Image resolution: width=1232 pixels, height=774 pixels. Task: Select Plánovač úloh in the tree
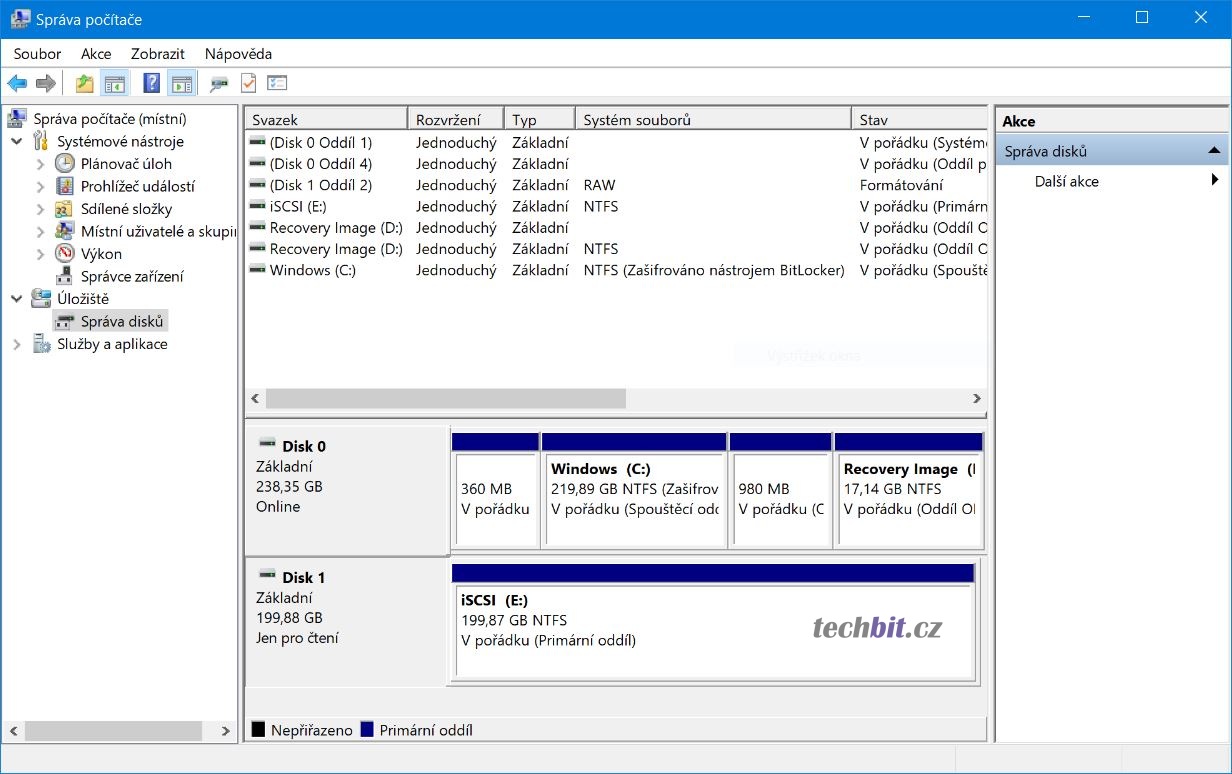126,164
